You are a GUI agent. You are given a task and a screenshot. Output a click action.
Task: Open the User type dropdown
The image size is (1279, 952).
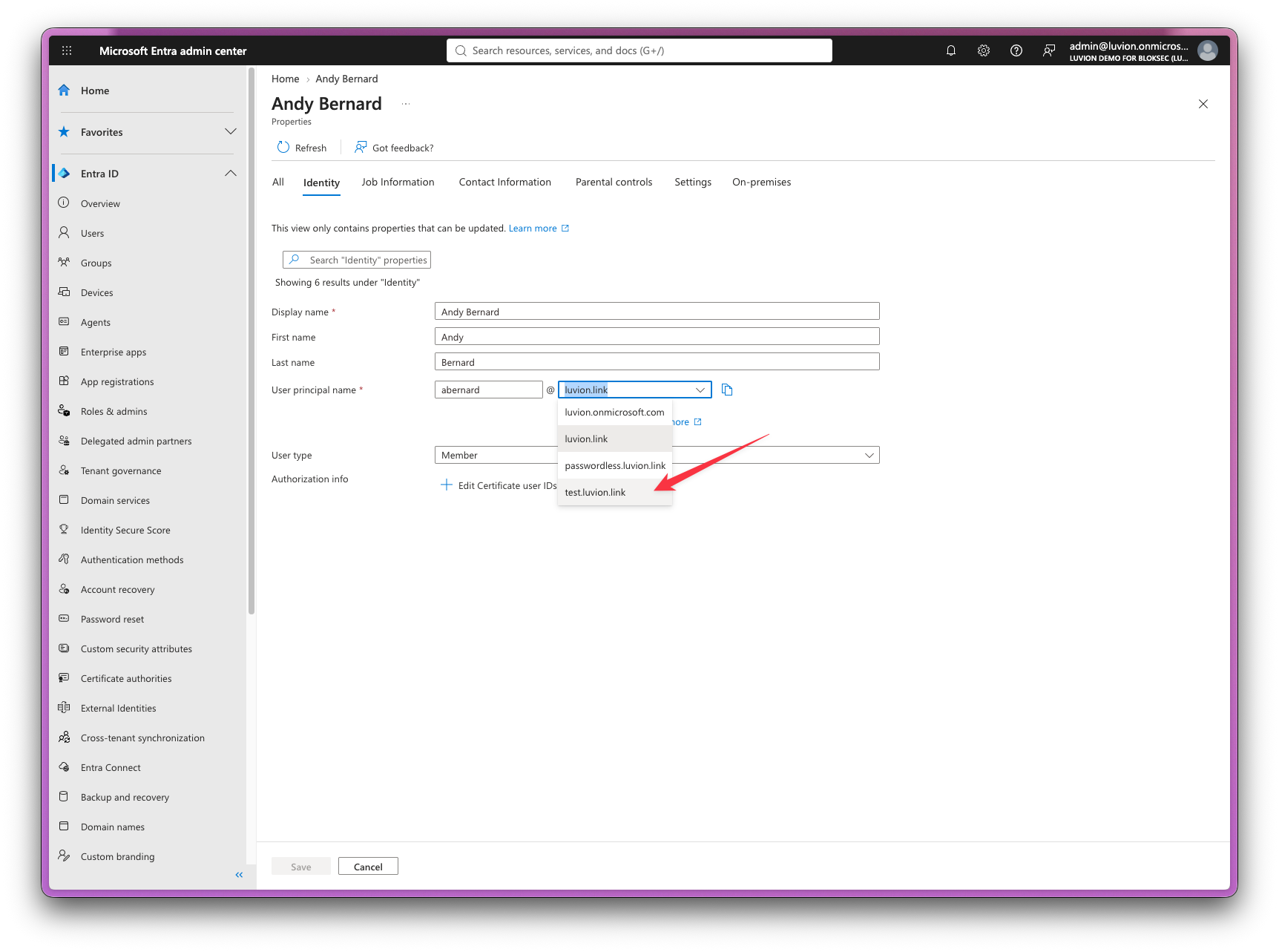(657, 455)
